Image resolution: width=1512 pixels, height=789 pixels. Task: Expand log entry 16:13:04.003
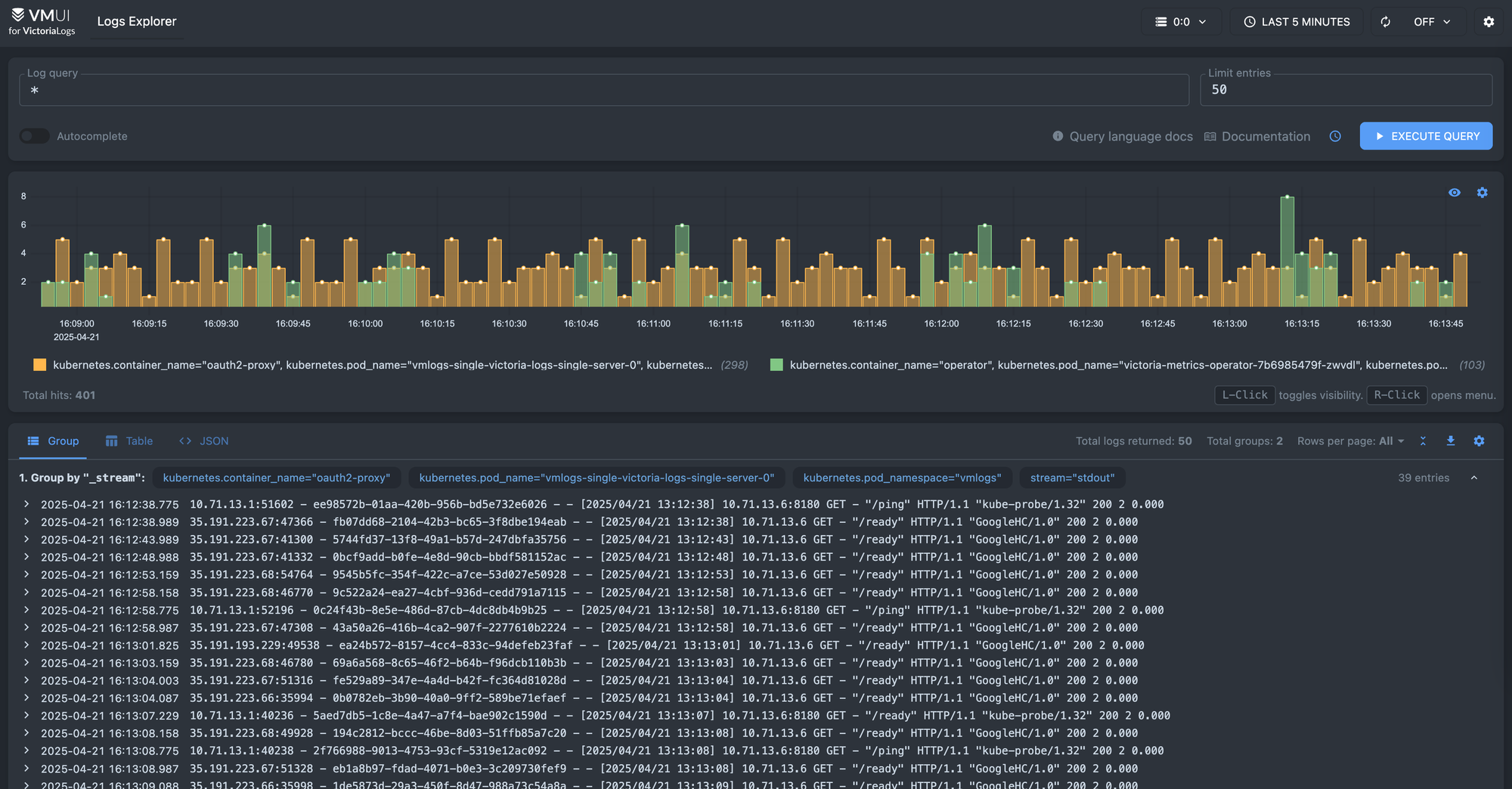coord(26,680)
